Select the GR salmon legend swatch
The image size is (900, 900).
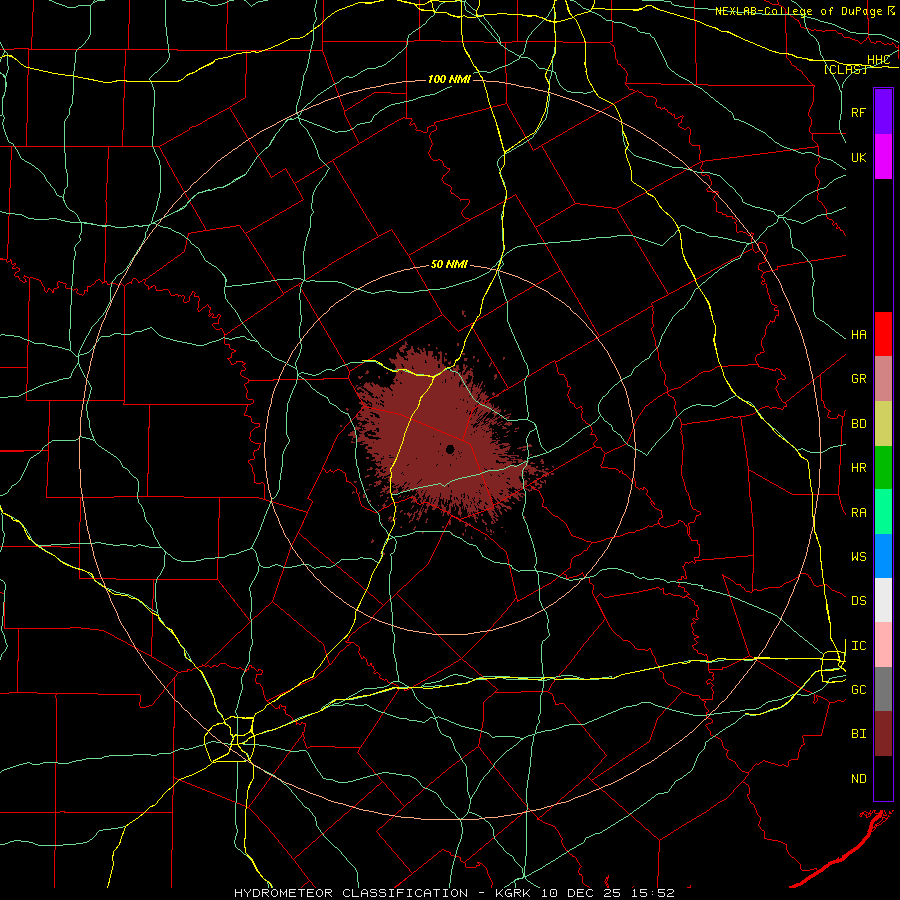[x=883, y=379]
